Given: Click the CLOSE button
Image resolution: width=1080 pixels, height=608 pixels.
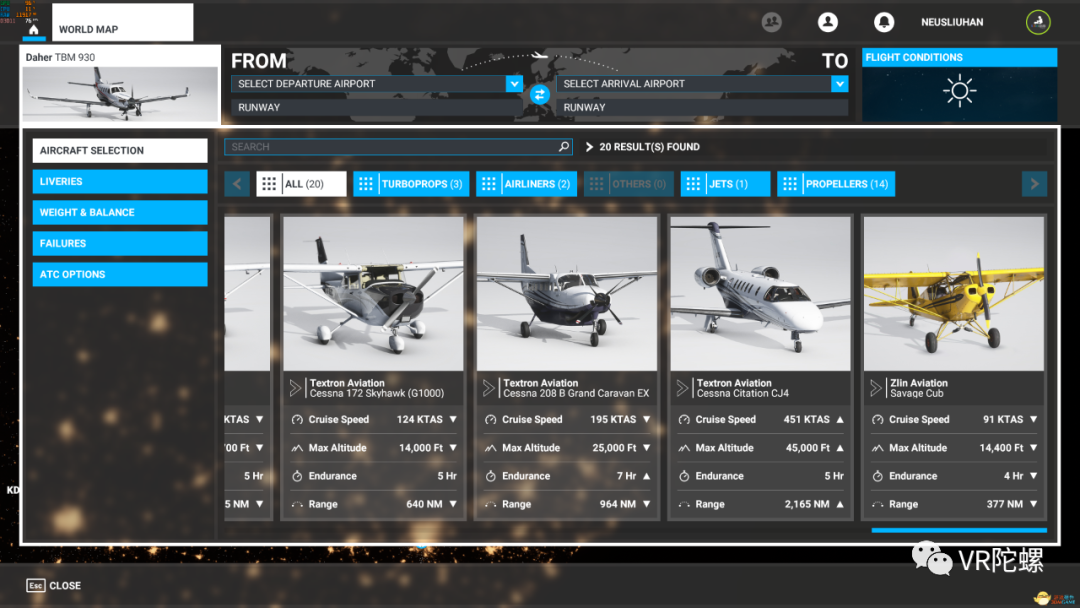Looking at the screenshot, I should click(54, 585).
